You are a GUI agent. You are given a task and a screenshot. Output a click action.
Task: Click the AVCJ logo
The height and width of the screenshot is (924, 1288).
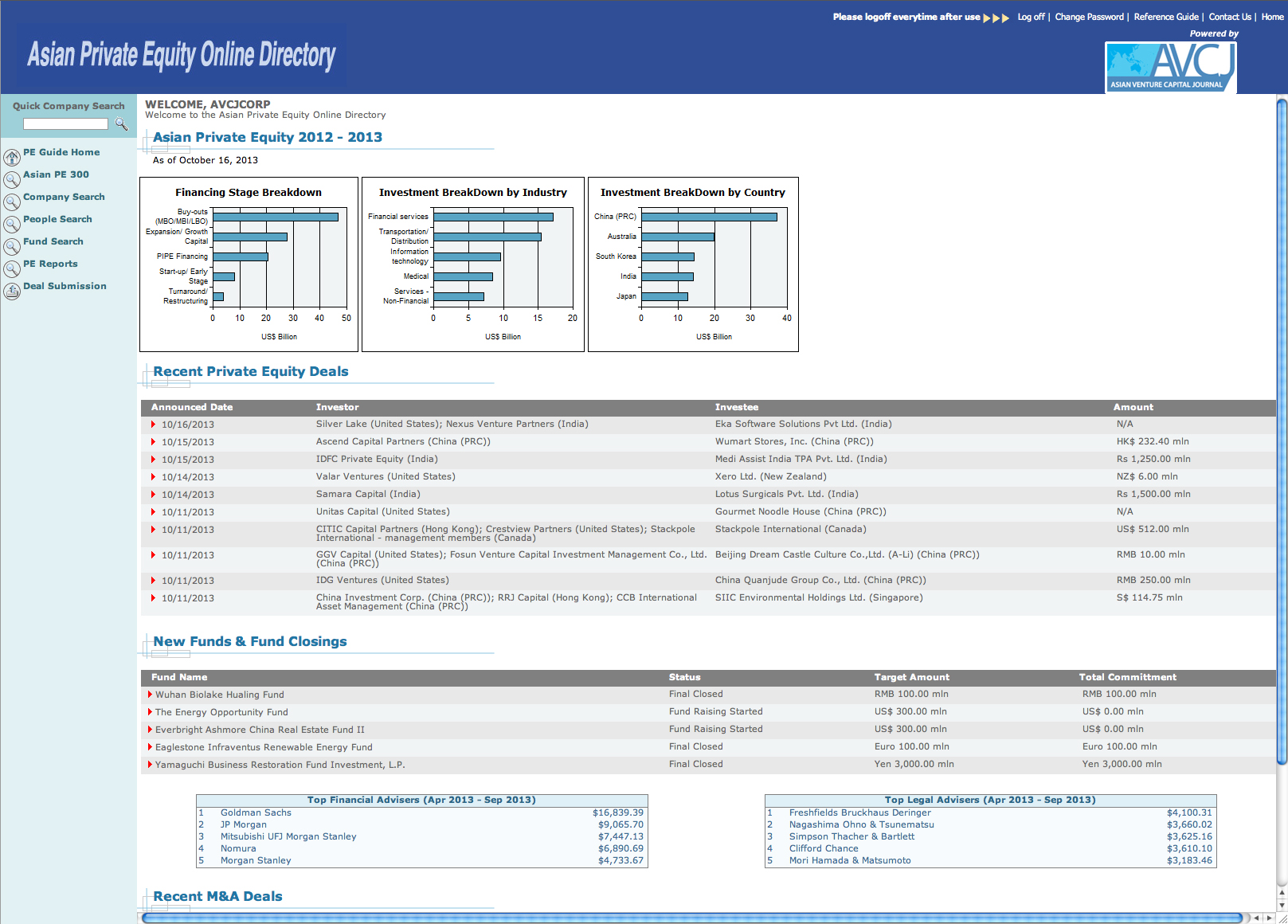pyautogui.click(x=1171, y=67)
